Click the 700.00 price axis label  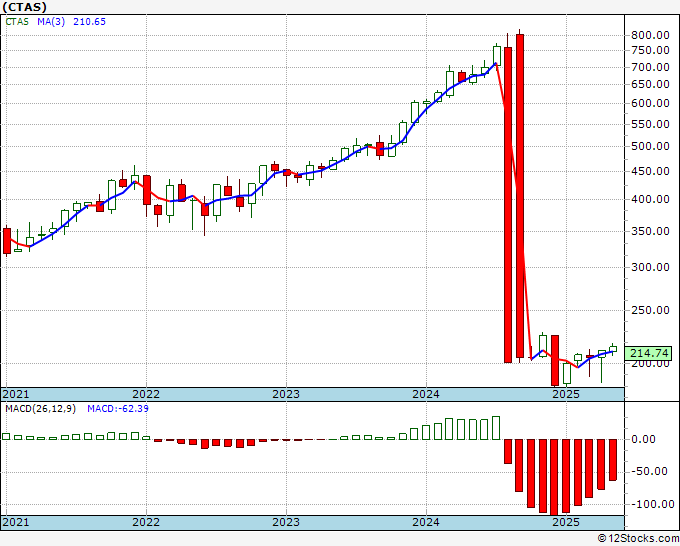pyautogui.click(x=650, y=67)
